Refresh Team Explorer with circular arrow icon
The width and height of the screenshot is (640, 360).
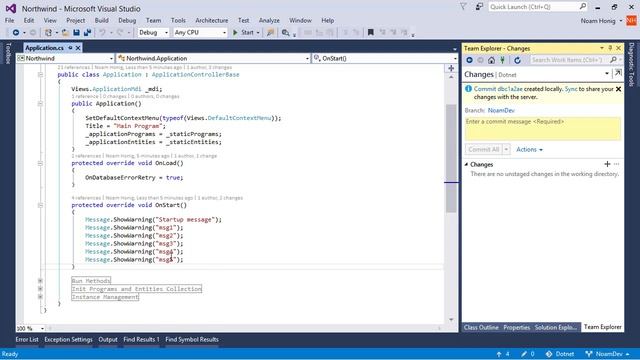point(517,60)
